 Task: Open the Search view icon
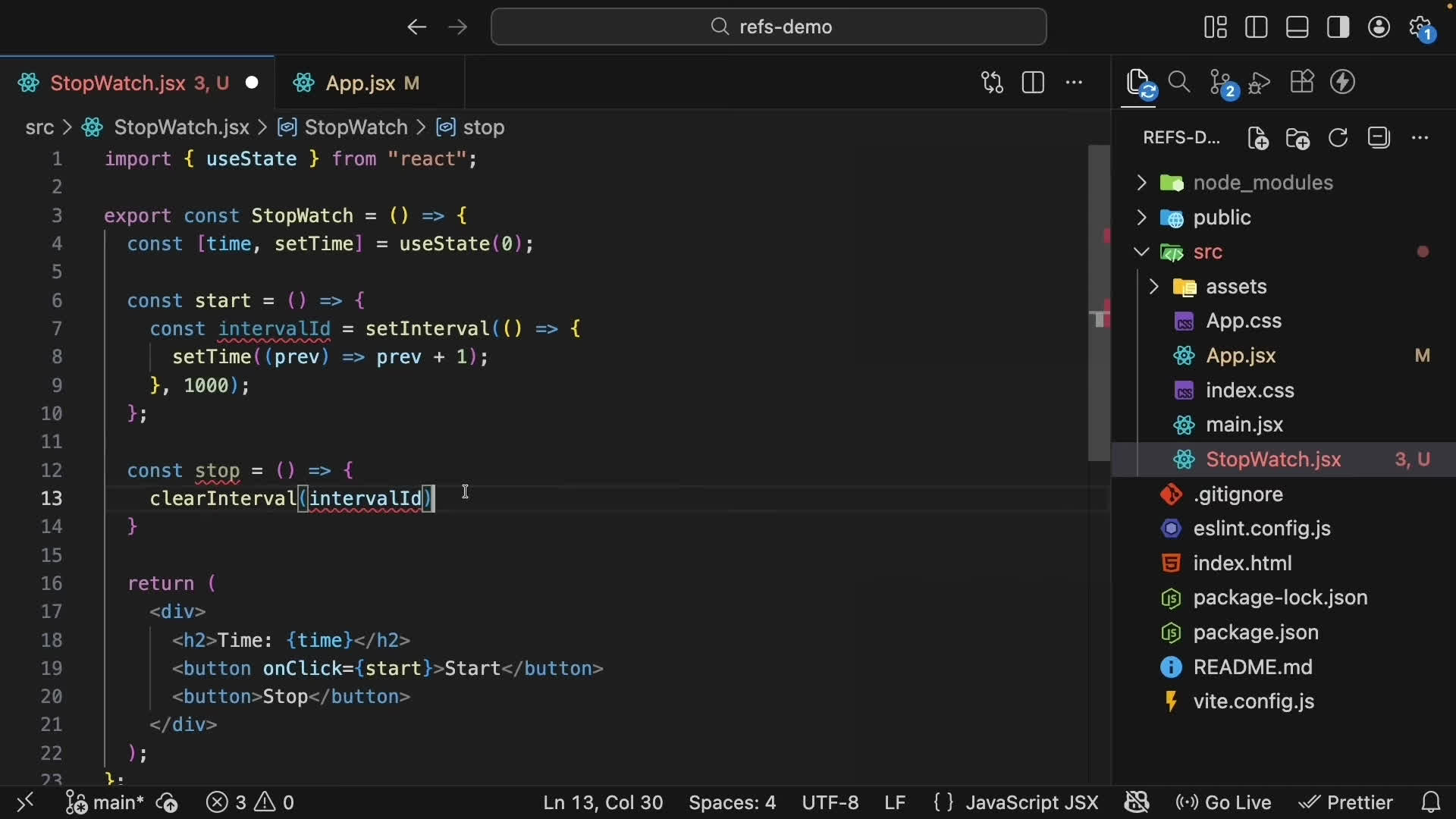point(1181,83)
